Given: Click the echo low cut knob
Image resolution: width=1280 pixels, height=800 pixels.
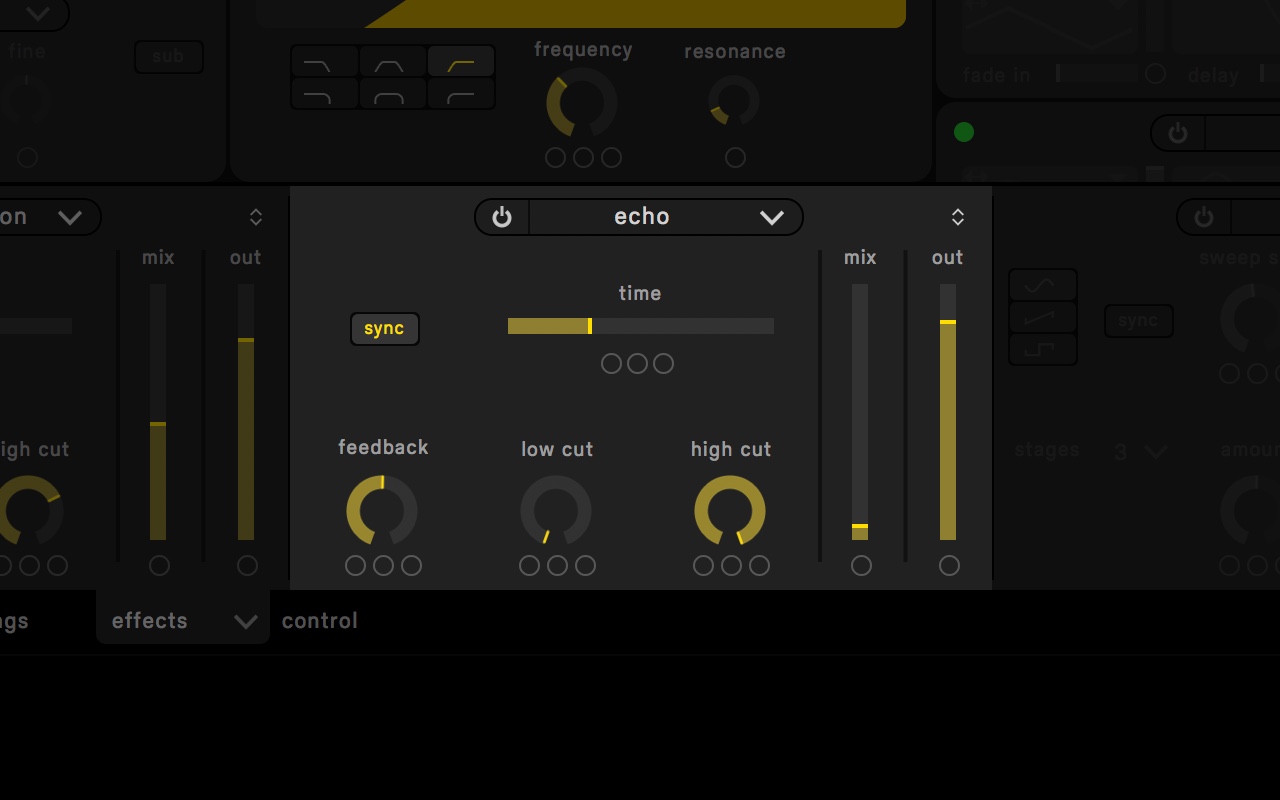Looking at the screenshot, I should pyautogui.click(x=556, y=510).
